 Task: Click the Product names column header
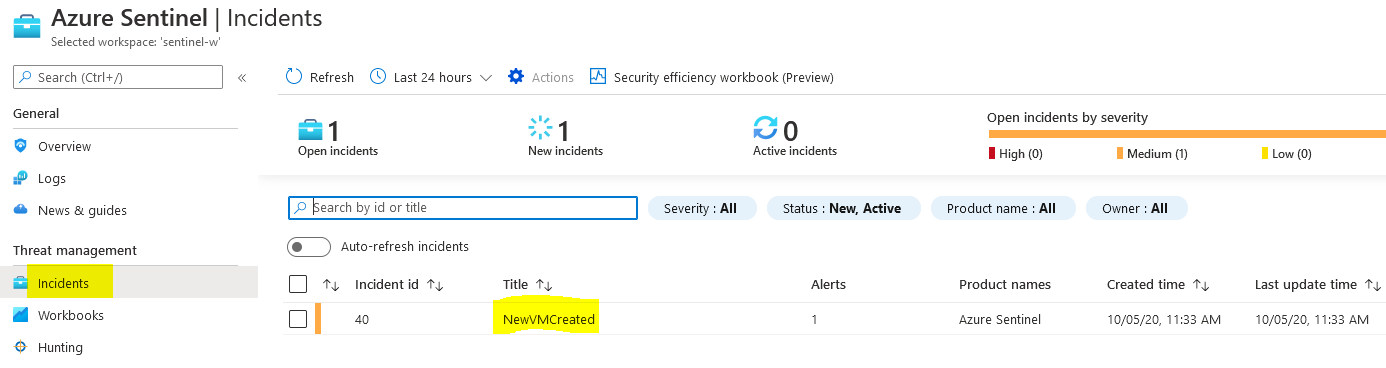[x=1005, y=284]
